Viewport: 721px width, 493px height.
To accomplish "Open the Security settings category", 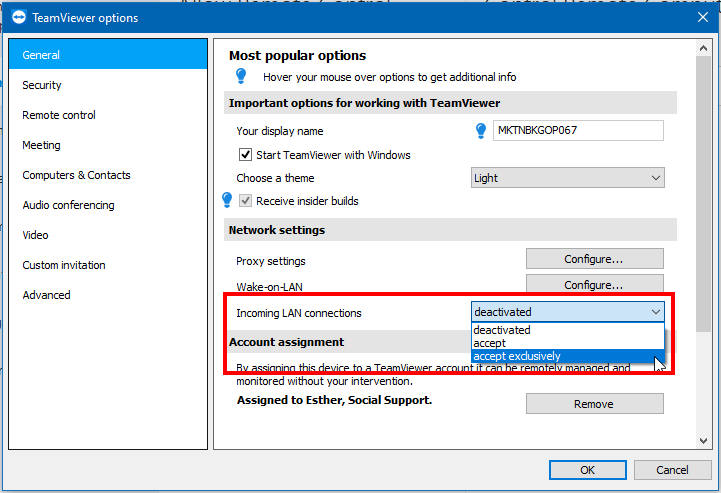I will tap(42, 85).
